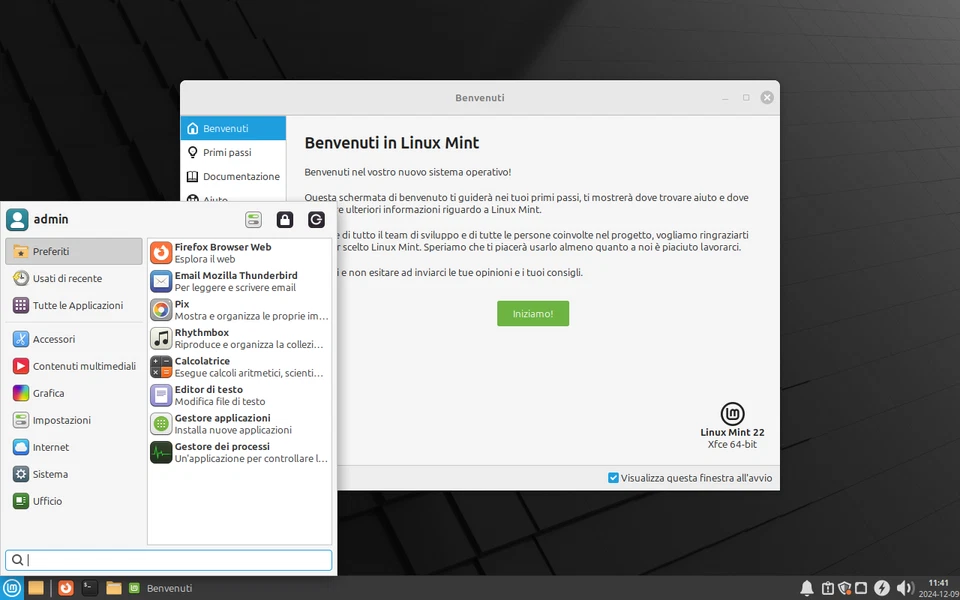
Task: Click the log out icon in the menu
Action: click(316, 219)
